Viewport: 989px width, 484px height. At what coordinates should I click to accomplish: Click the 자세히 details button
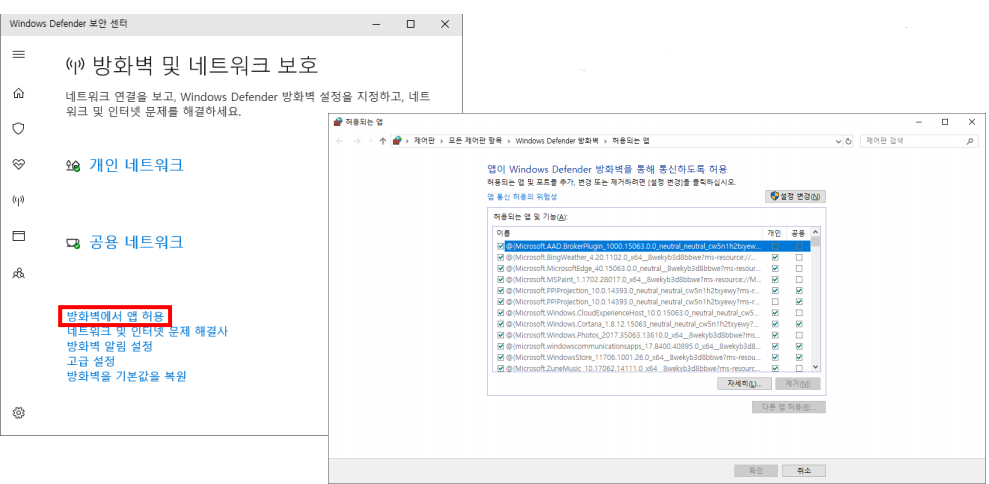(742, 384)
